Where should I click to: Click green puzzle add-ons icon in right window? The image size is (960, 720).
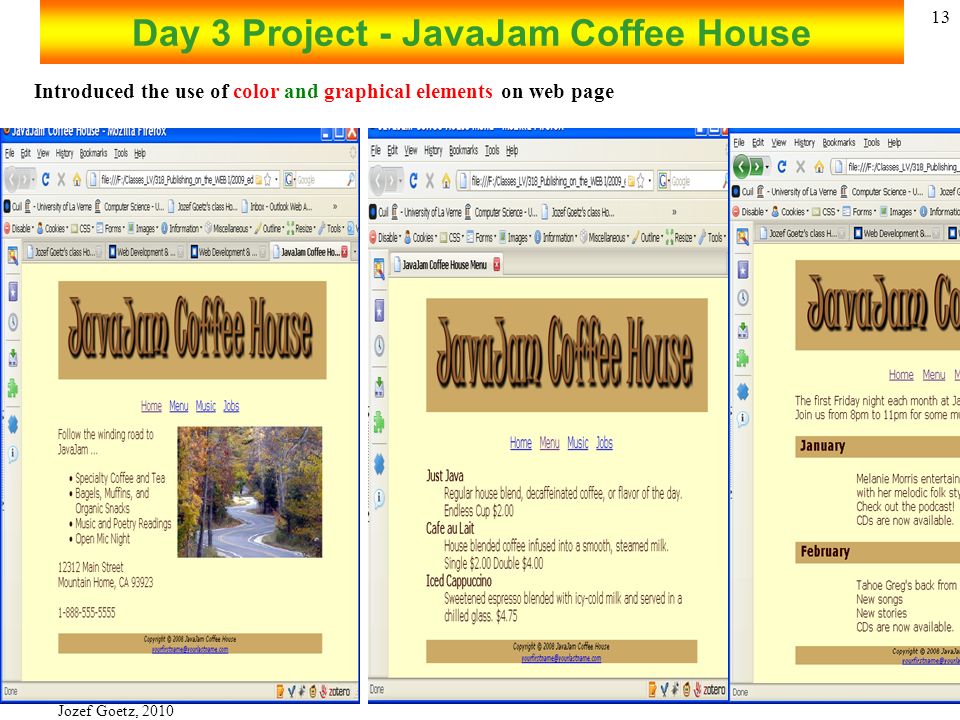(x=742, y=358)
